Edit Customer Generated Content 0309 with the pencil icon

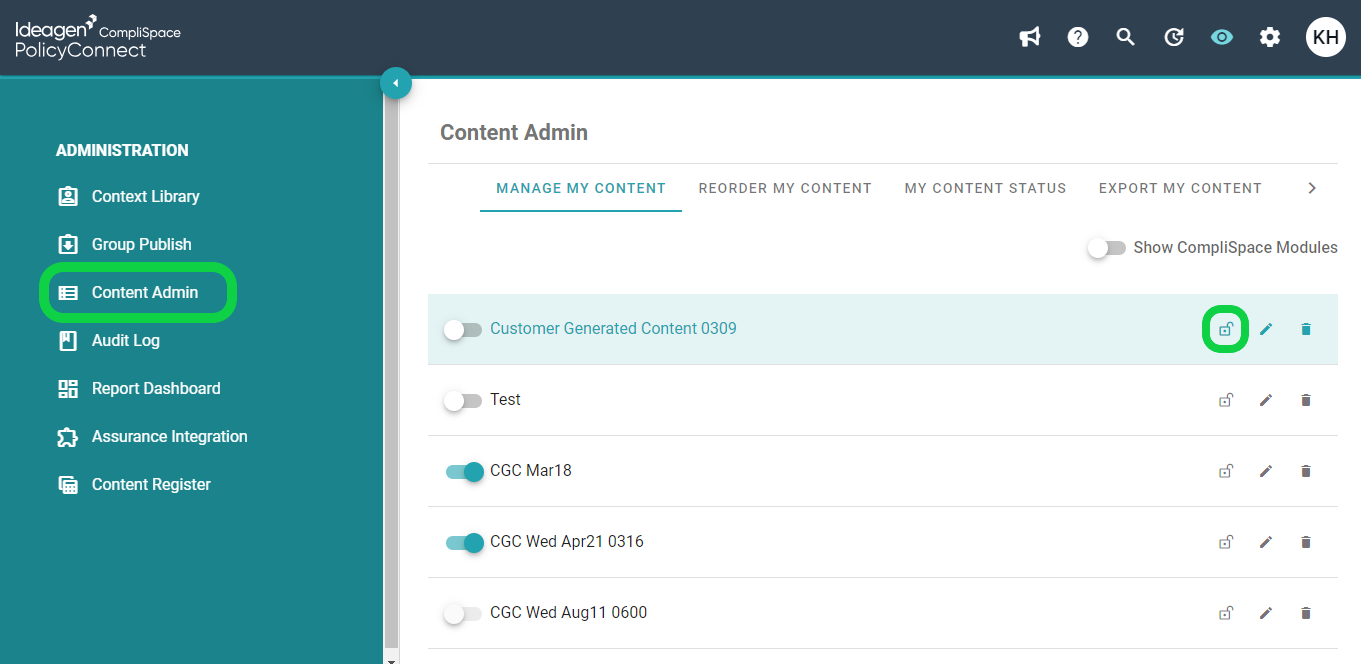tap(1266, 329)
